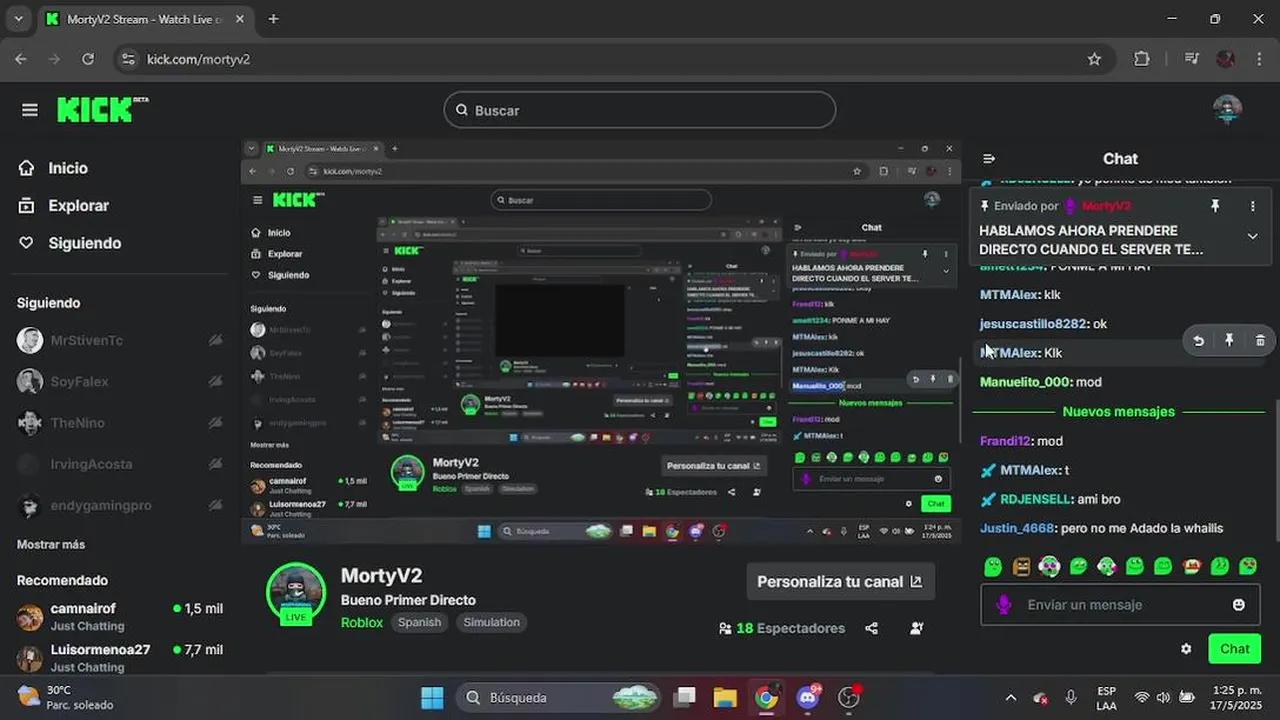Viewport: 1280px width, 720px height.
Task: Collapse the chat panel with the arrow icon
Action: (x=989, y=158)
